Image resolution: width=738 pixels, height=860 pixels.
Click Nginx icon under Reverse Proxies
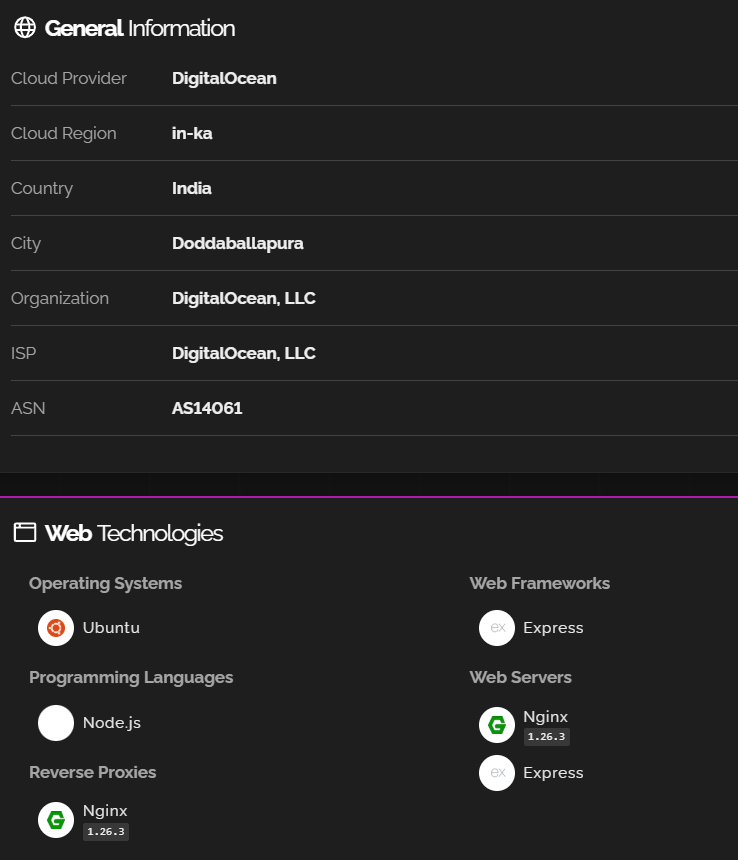coord(56,820)
